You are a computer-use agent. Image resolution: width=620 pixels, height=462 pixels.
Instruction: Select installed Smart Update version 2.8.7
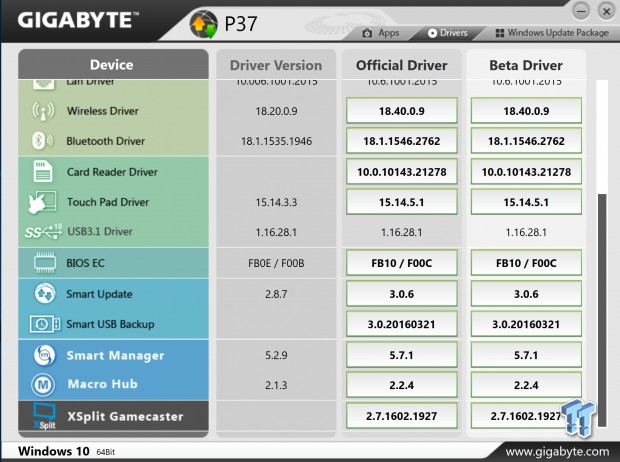click(276, 294)
